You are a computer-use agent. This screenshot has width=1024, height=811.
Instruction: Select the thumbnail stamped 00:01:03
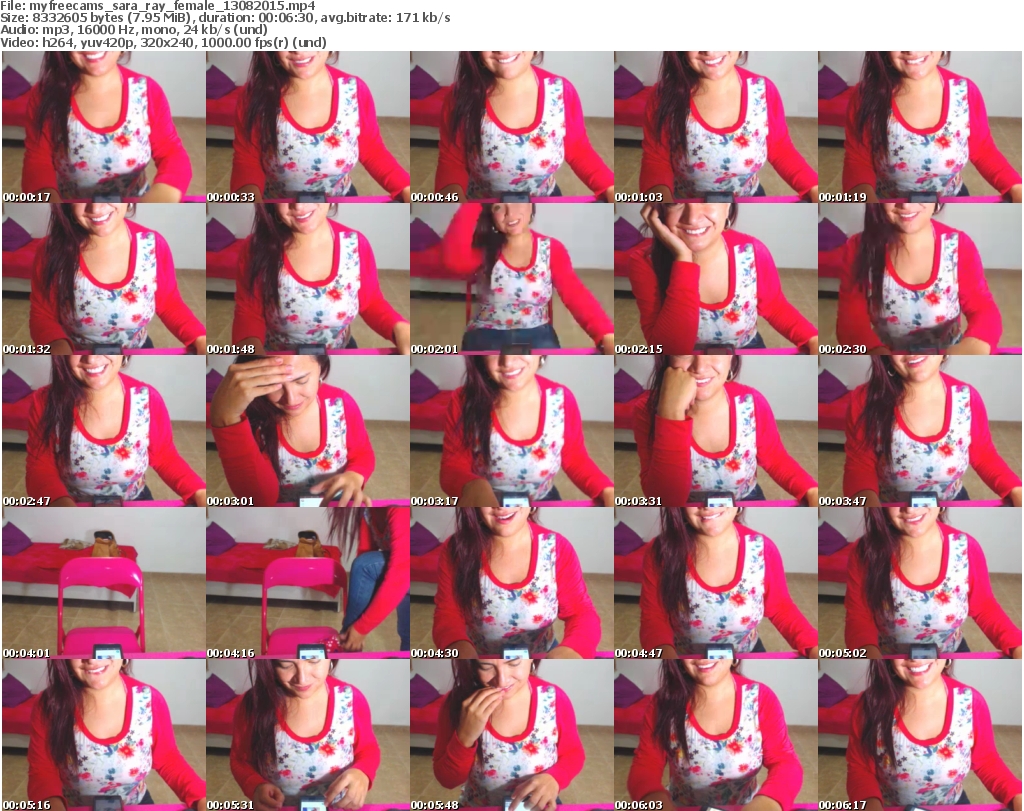[x=716, y=127]
